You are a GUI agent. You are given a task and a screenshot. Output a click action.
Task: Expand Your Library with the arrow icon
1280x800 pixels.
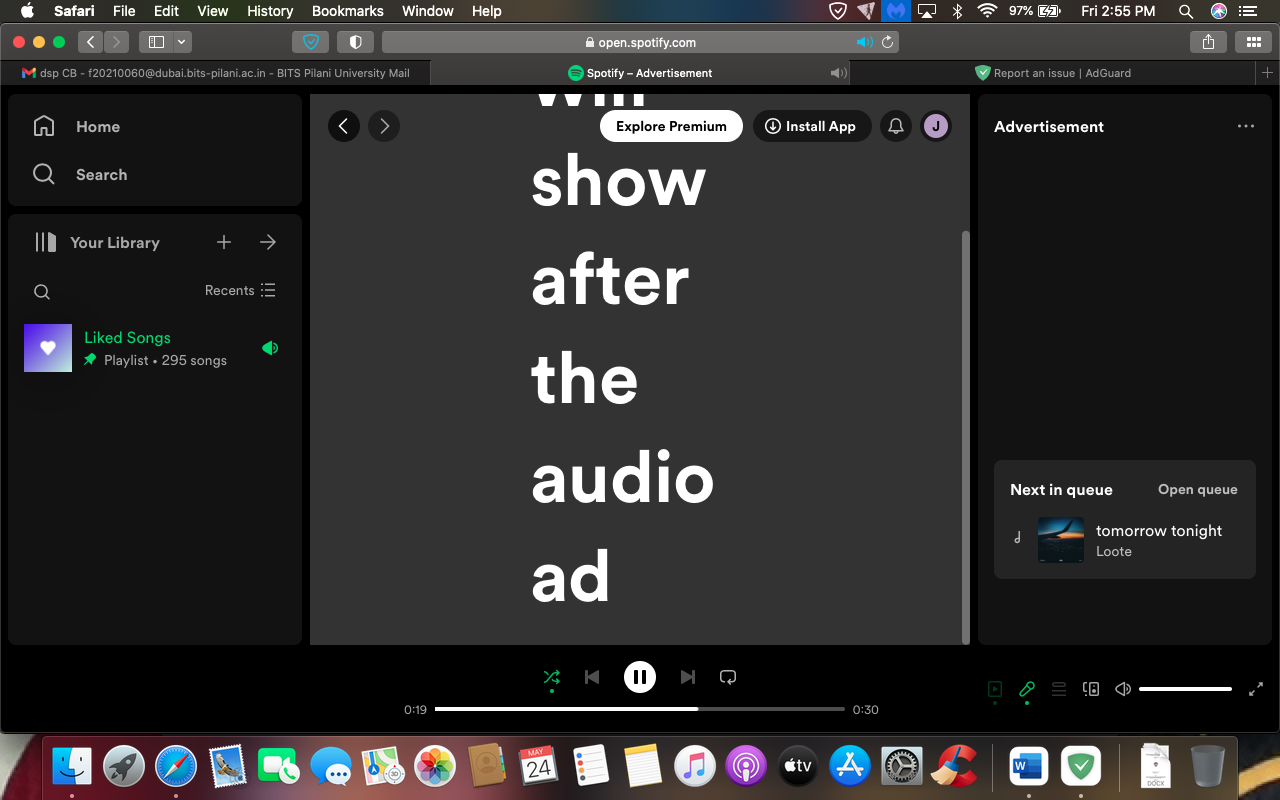point(267,242)
